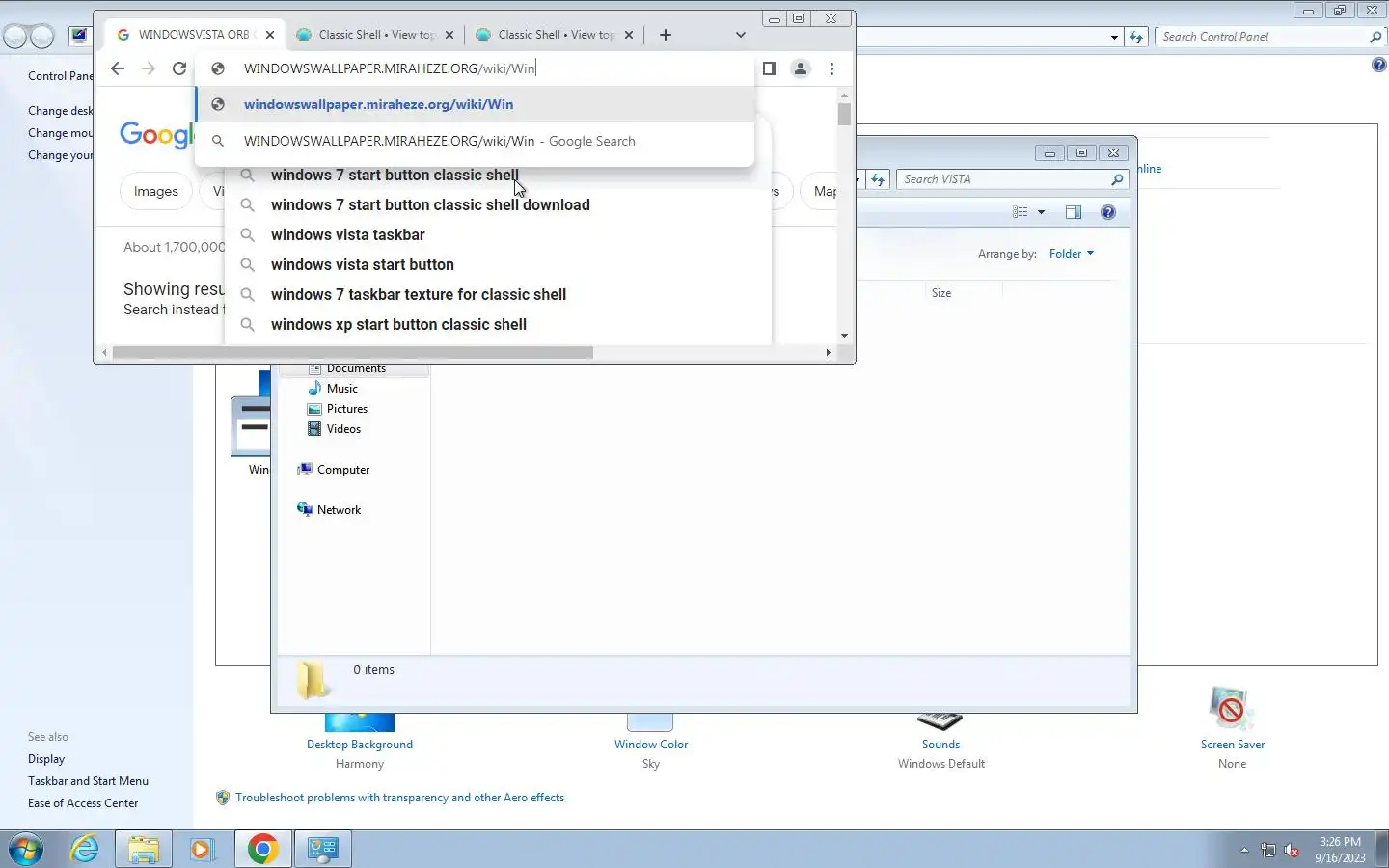Screen dimensions: 1389x868
Task: Click Chrome's horizontal scrollbar thumb
Action: 353,352
